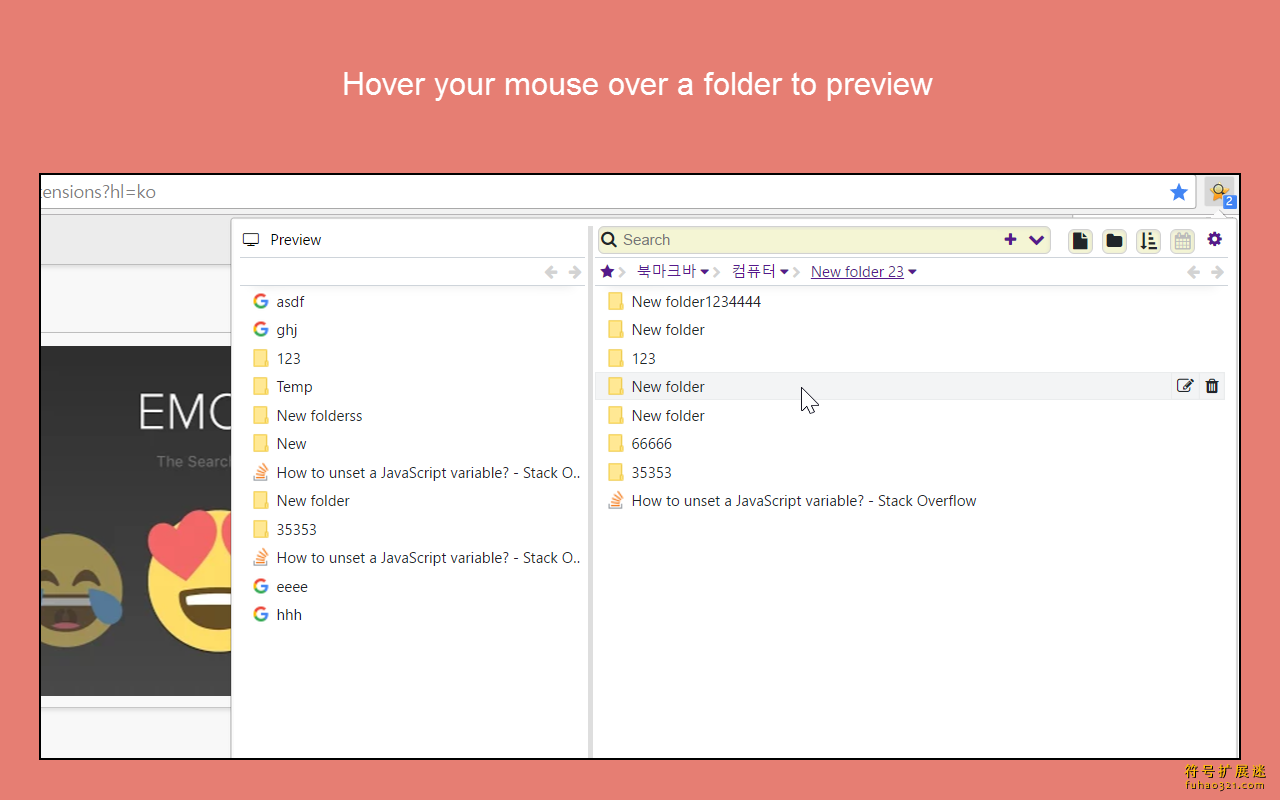Select the highlighted New folder row
The image size is (1280, 800).
[910, 386]
